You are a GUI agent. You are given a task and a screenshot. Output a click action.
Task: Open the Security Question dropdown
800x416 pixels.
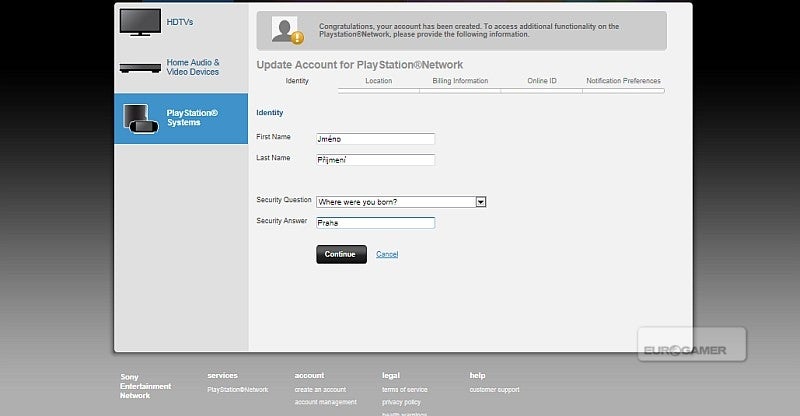[401, 202]
